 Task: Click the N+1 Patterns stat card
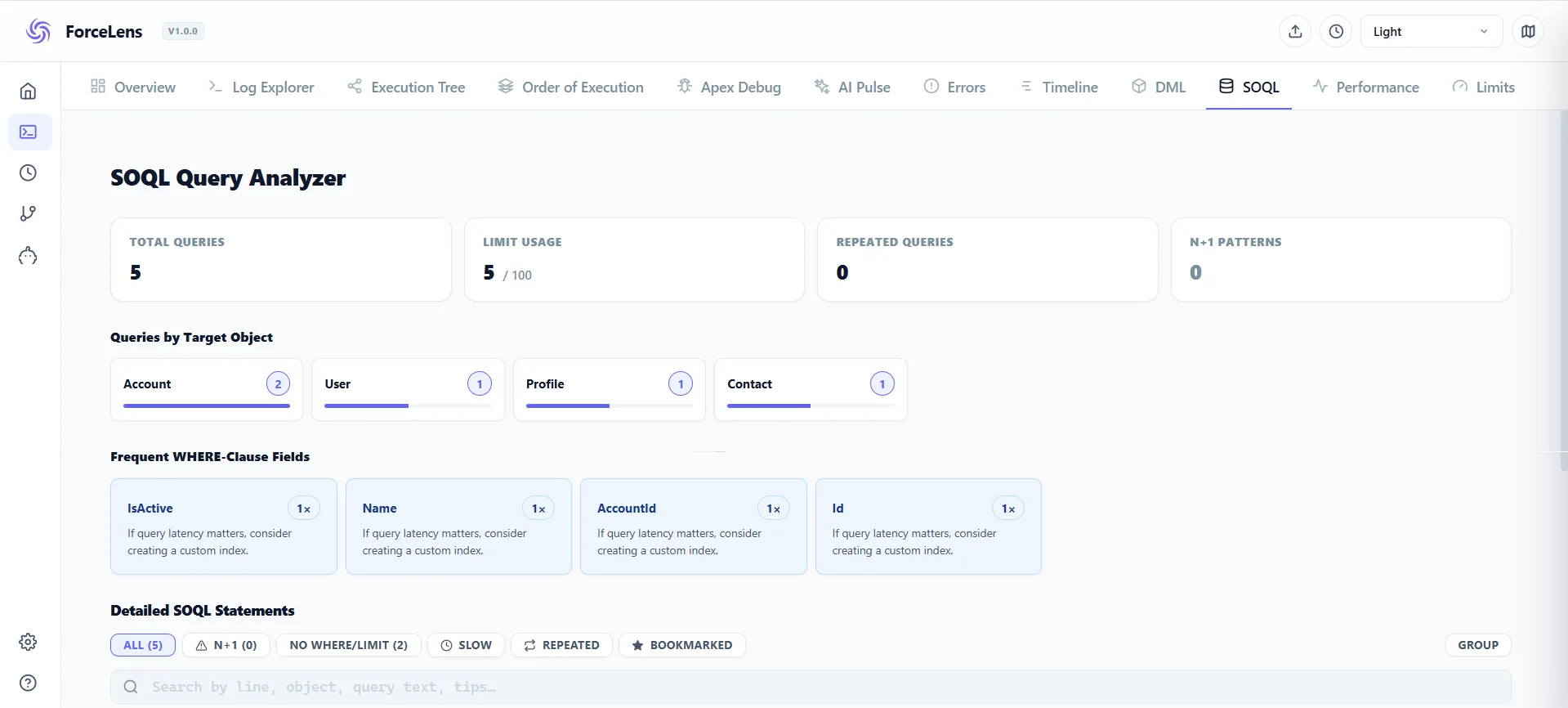tap(1341, 259)
